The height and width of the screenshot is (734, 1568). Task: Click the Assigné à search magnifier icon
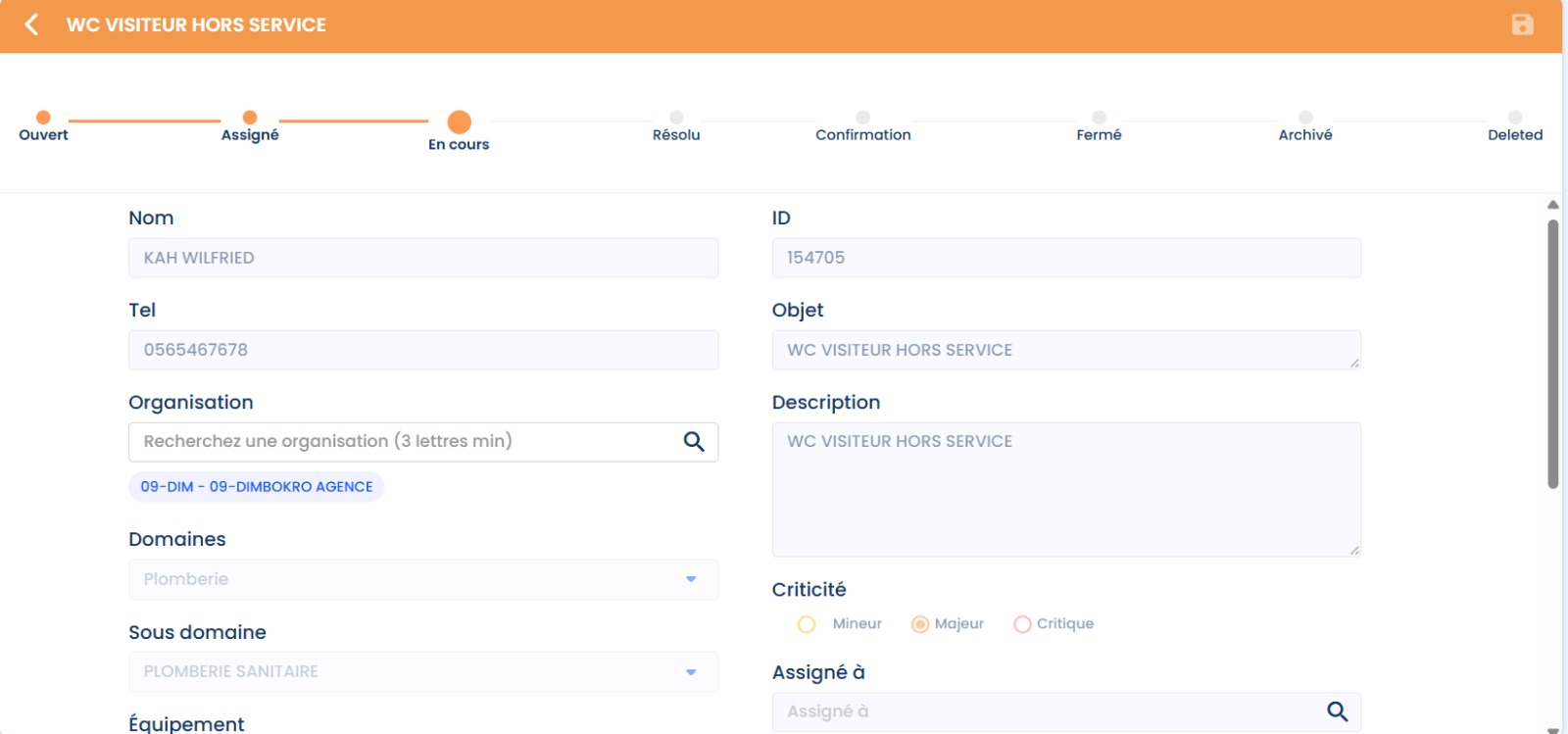click(1337, 711)
